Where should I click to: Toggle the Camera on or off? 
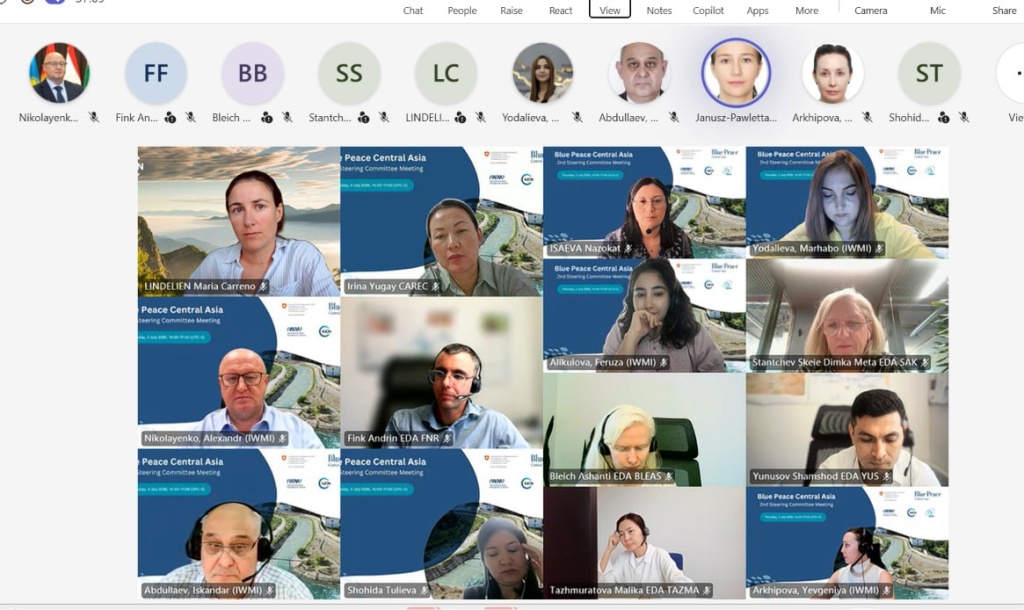[871, 10]
